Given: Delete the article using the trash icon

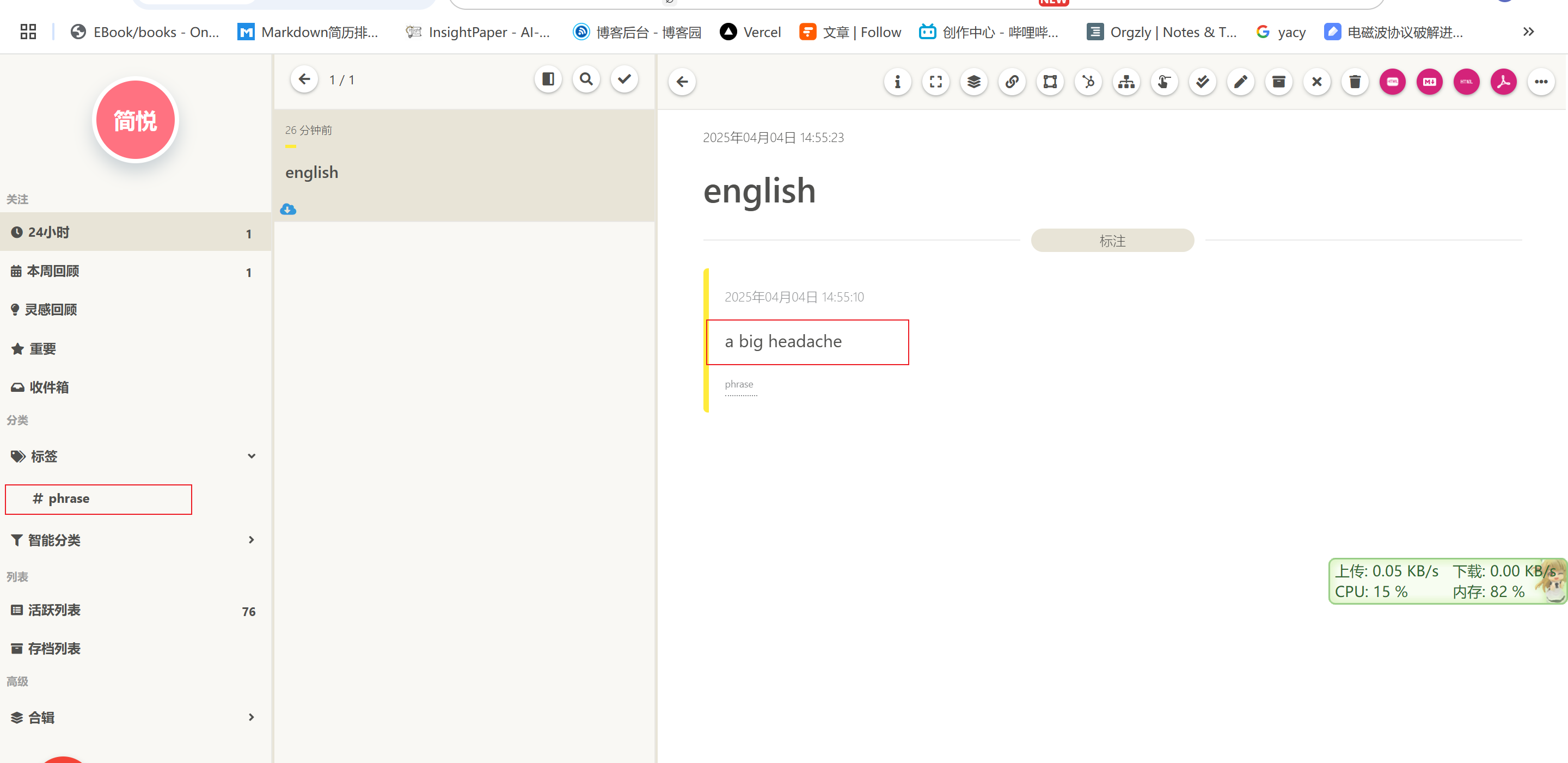Looking at the screenshot, I should coord(1355,82).
